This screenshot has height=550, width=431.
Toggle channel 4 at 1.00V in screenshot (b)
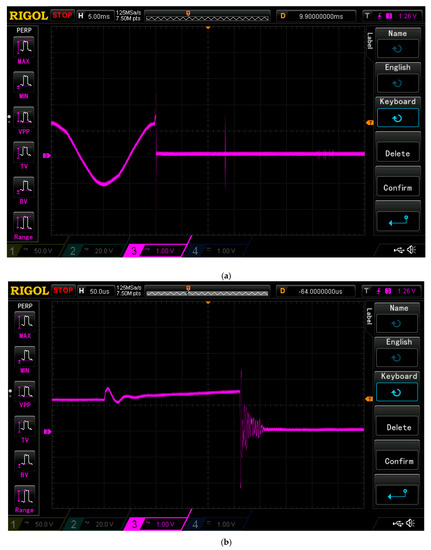click(218, 524)
